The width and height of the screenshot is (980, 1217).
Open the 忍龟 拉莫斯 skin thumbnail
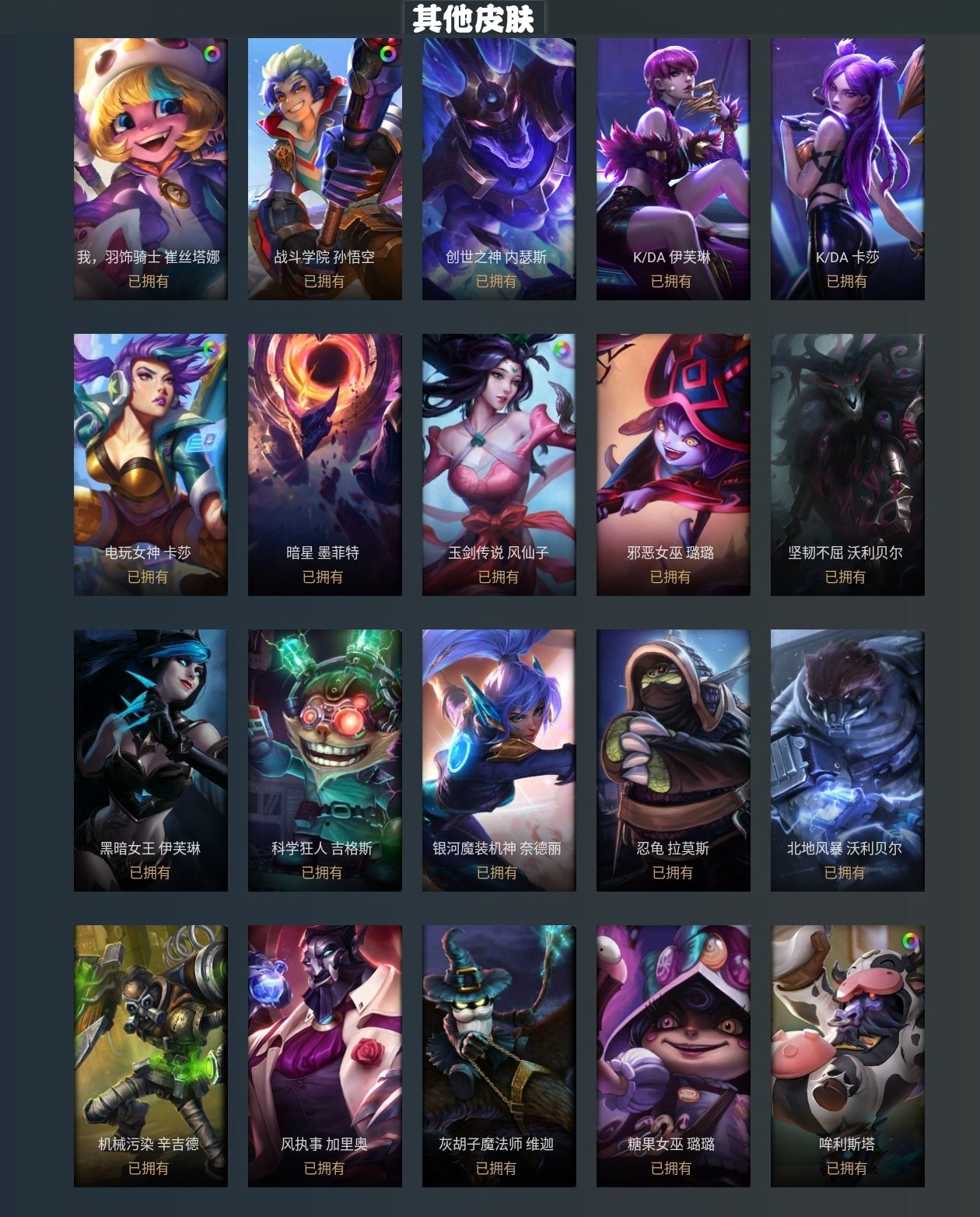pyautogui.click(x=674, y=760)
